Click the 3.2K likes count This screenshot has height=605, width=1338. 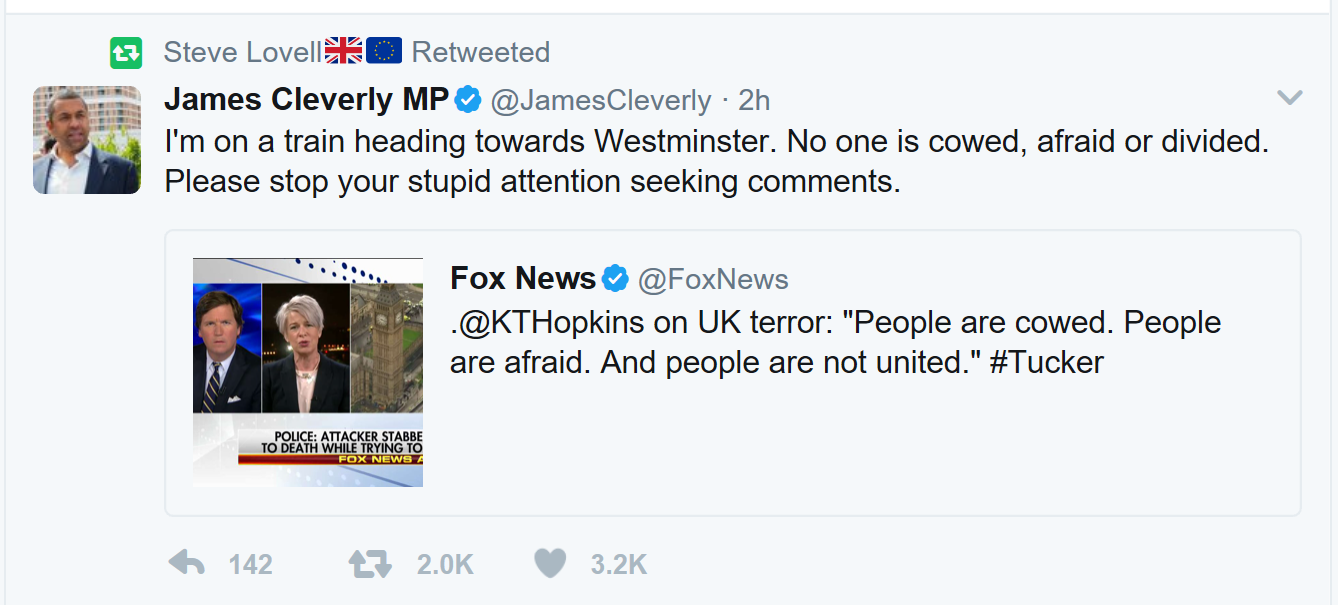coord(618,565)
